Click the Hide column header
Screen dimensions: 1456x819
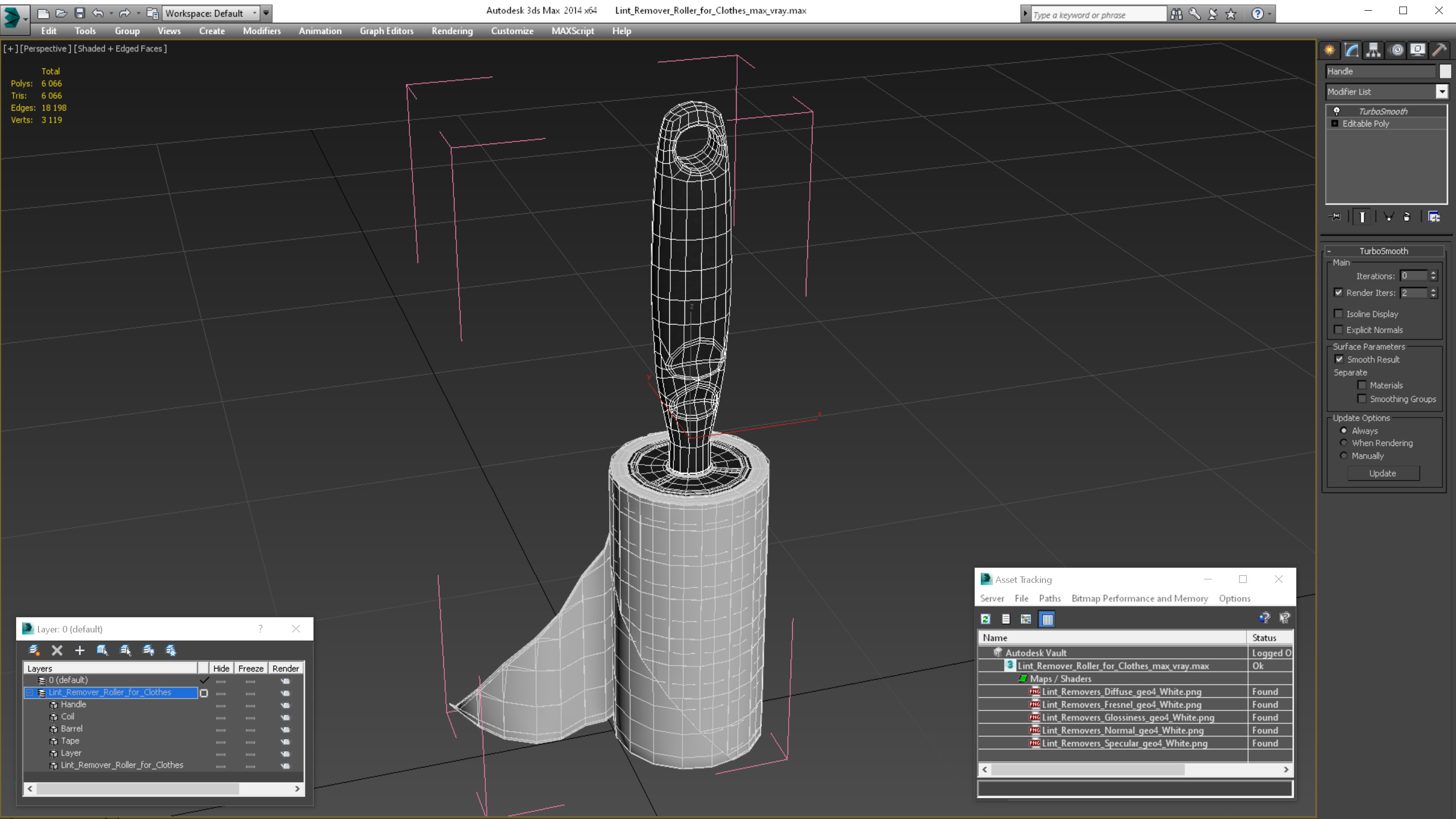click(x=221, y=668)
